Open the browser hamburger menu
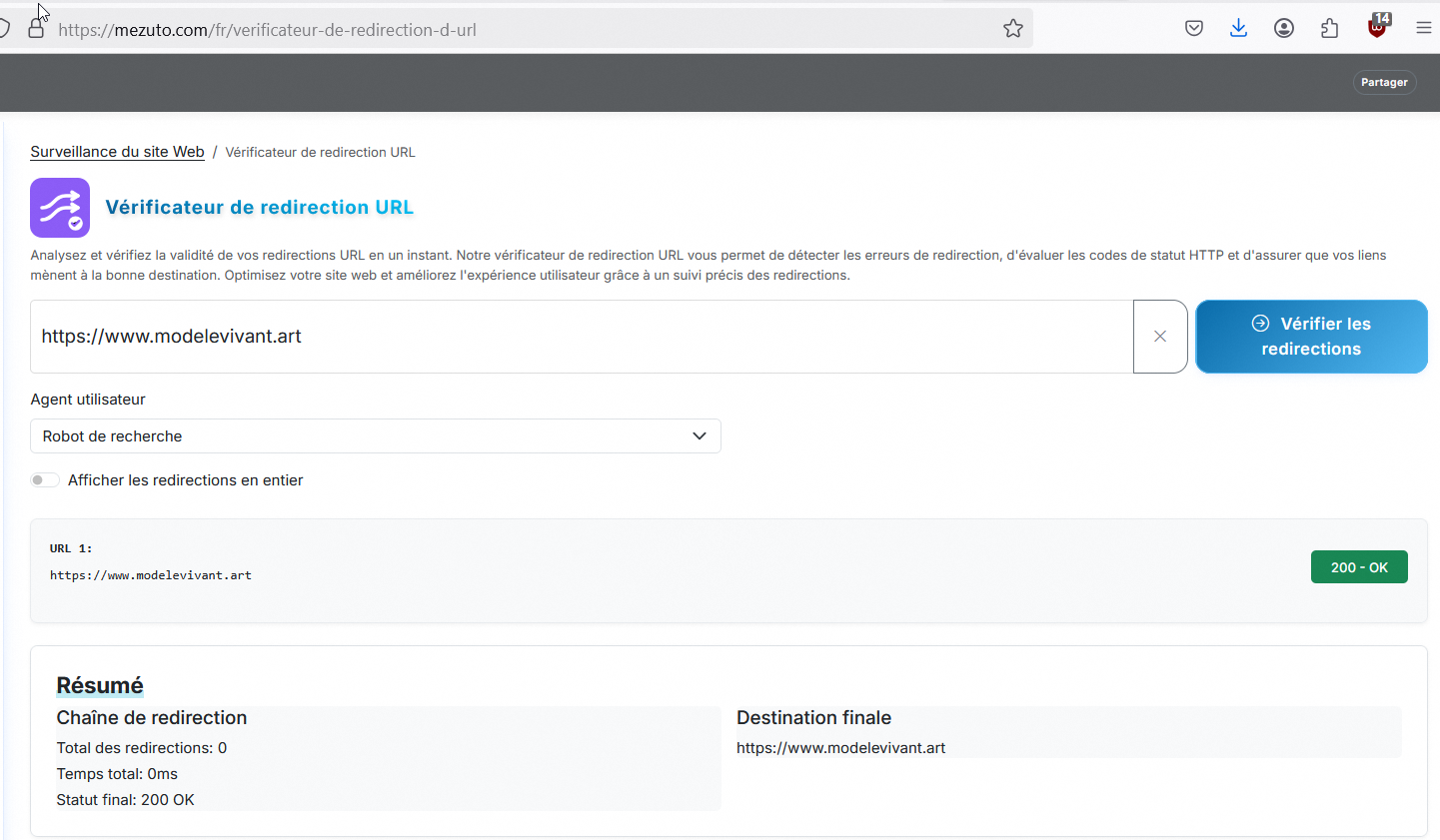 1423,28
